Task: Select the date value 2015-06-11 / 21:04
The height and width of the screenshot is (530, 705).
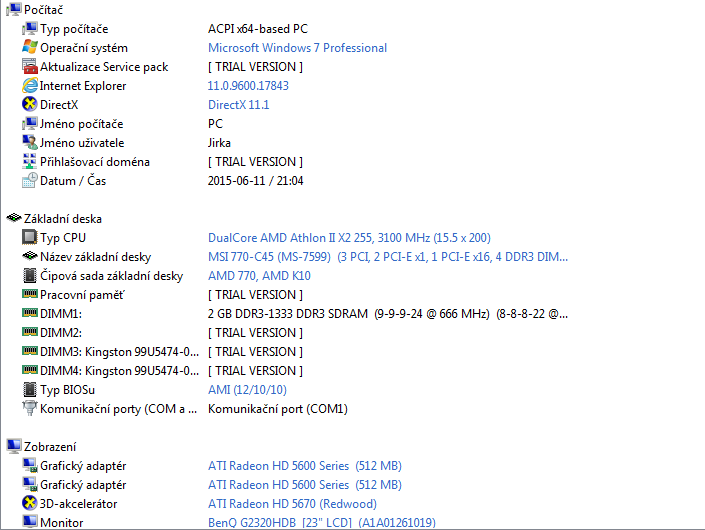Action: tap(255, 181)
